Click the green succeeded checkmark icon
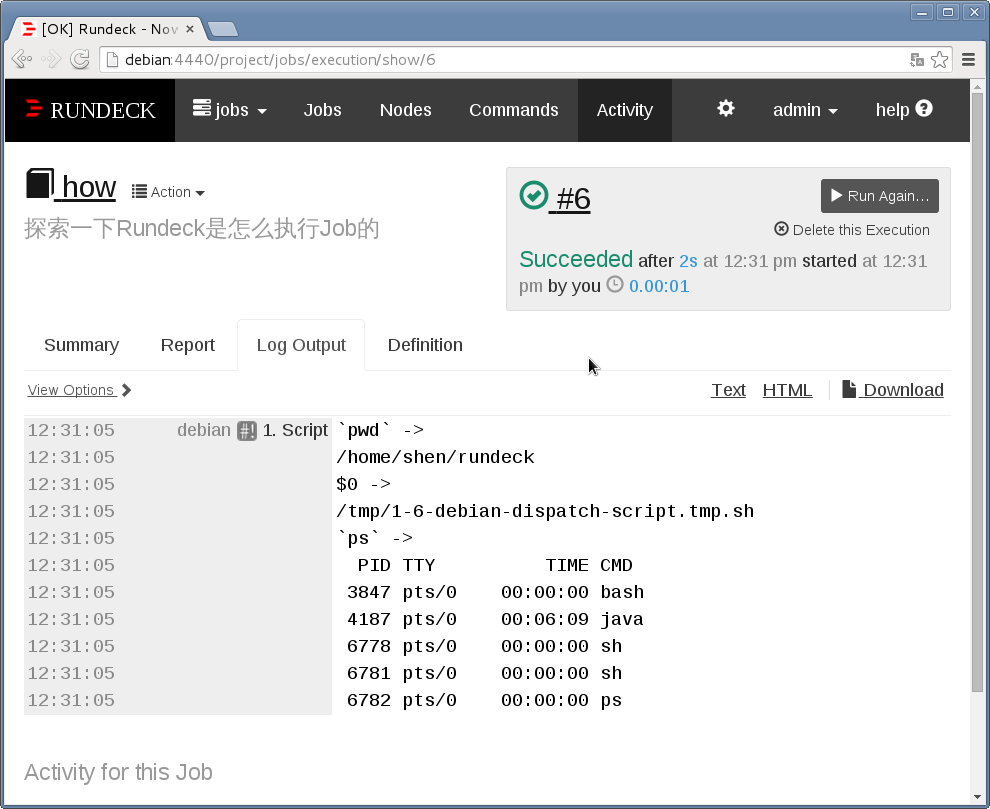This screenshot has width=990, height=809. [x=534, y=195]
